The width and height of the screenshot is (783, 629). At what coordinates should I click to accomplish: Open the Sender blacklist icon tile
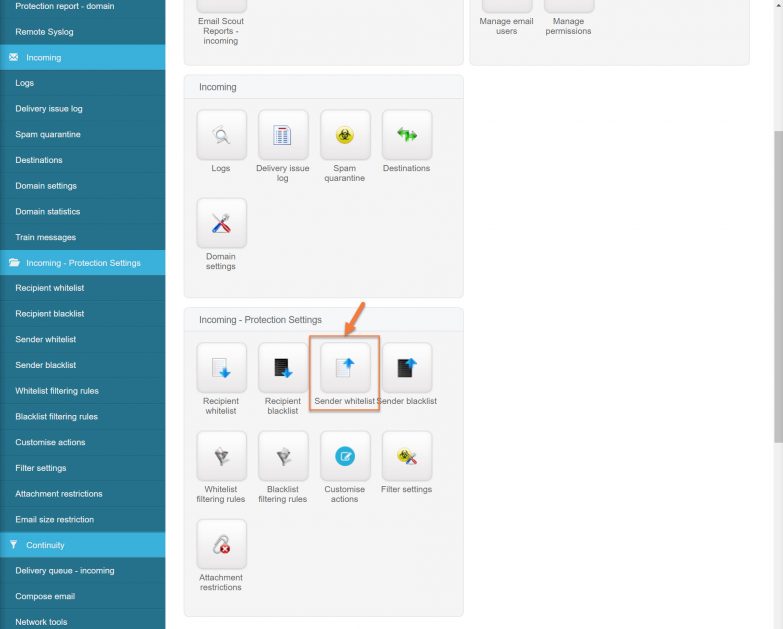407,368
